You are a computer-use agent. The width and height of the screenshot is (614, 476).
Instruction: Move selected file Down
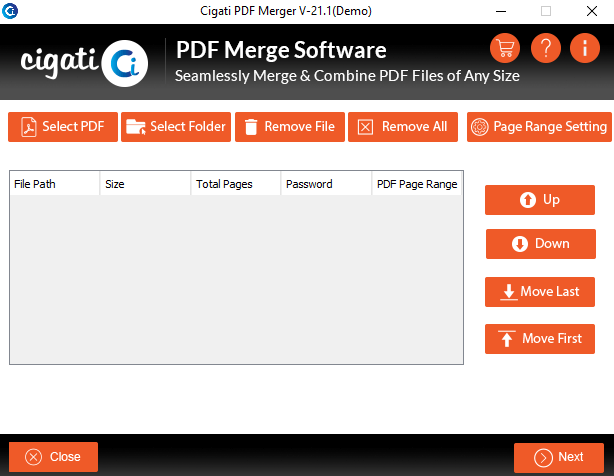point(541,244)
